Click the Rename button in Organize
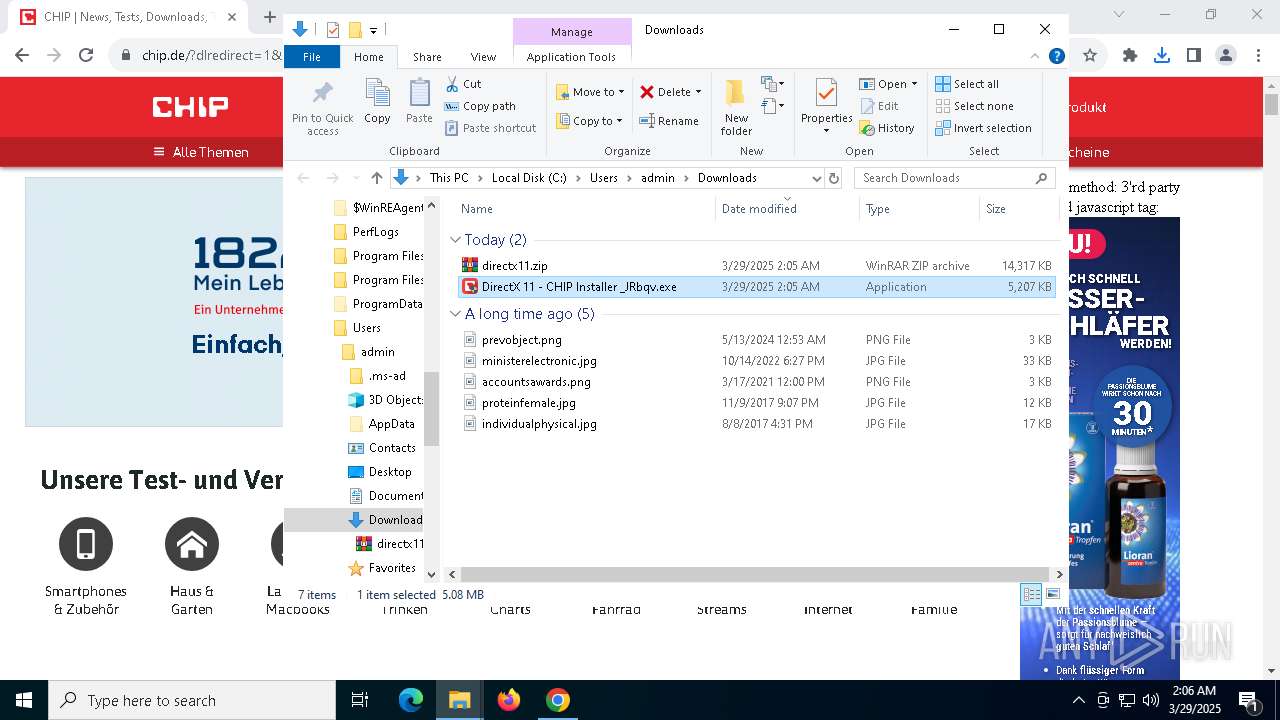The height and width of the screenshot is (720, 1280). 669,121
